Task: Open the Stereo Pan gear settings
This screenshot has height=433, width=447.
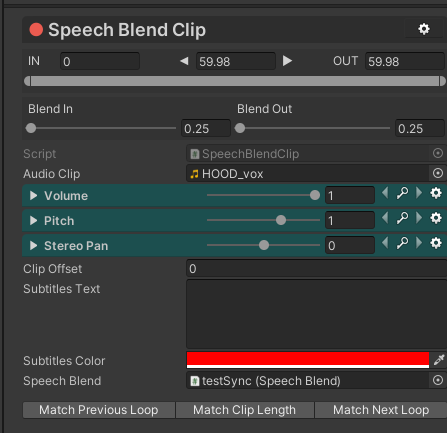Action: pyautogui.click(x=436, y=243)
